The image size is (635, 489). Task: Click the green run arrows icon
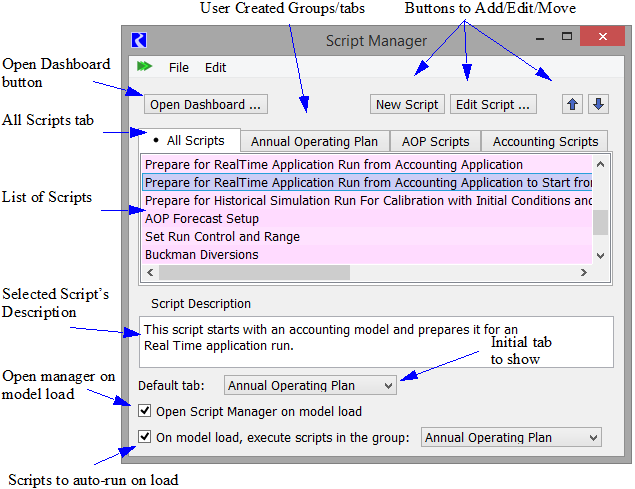point(145,67)
